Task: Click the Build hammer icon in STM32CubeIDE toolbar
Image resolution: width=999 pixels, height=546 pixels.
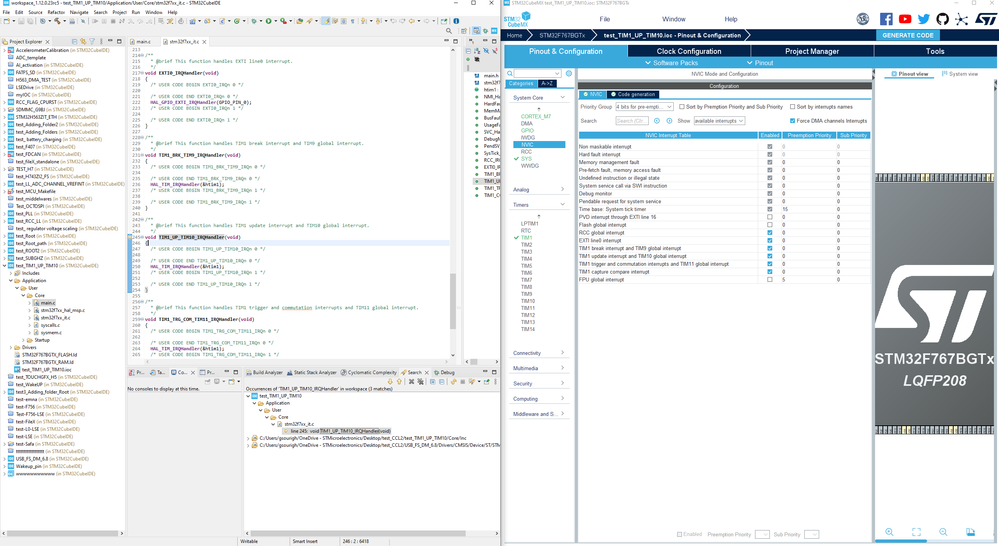Action: coord(57,21)
